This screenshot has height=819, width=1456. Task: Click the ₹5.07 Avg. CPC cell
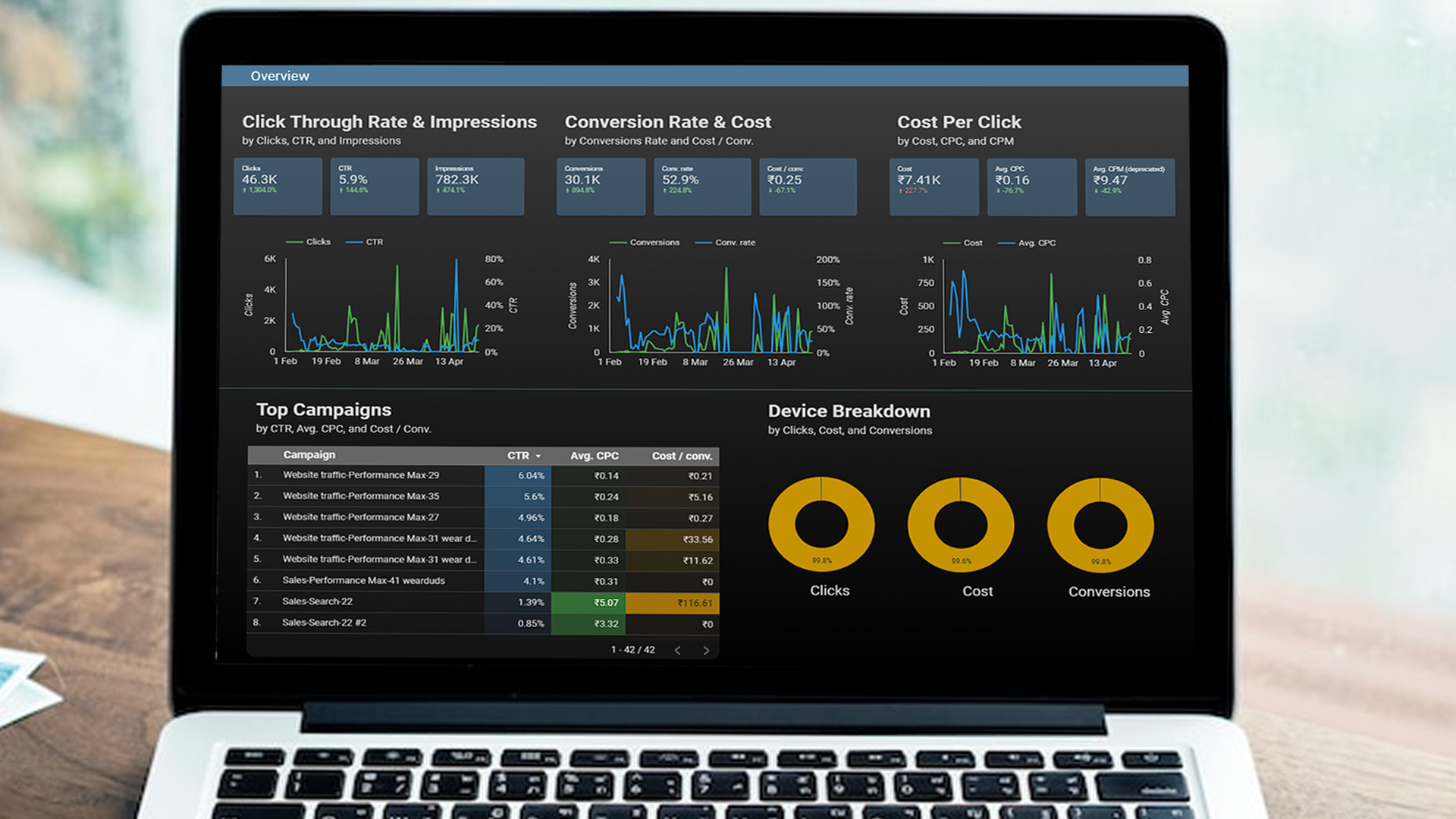click(x=588, y=603)
